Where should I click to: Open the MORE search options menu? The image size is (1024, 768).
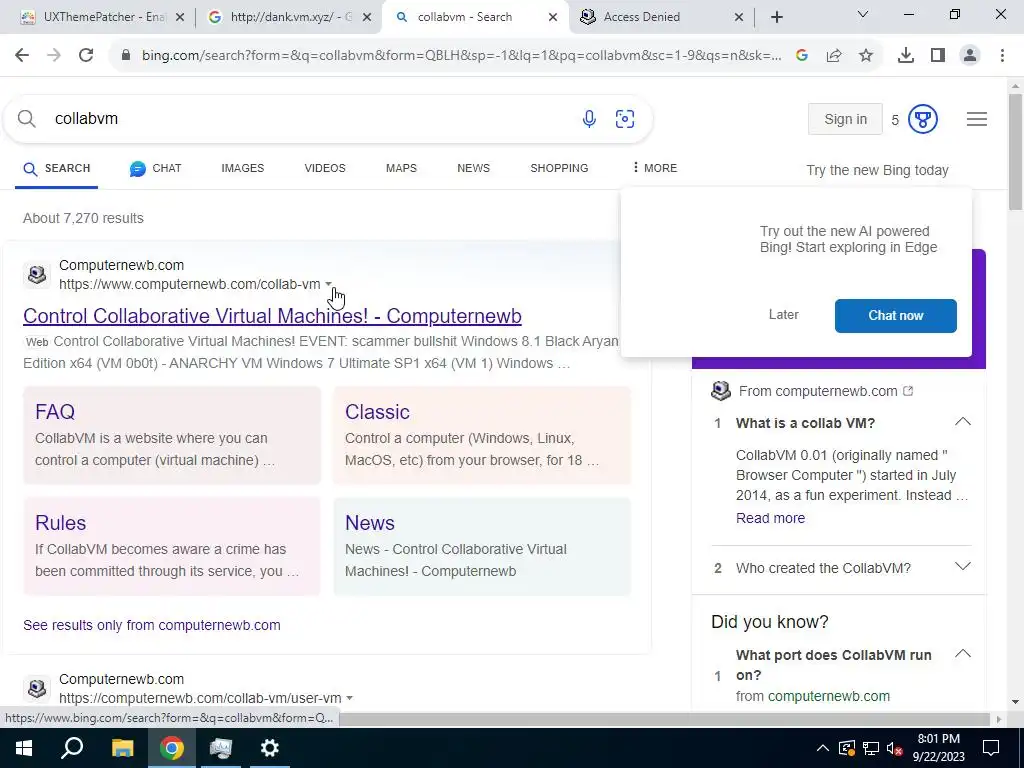655,168
